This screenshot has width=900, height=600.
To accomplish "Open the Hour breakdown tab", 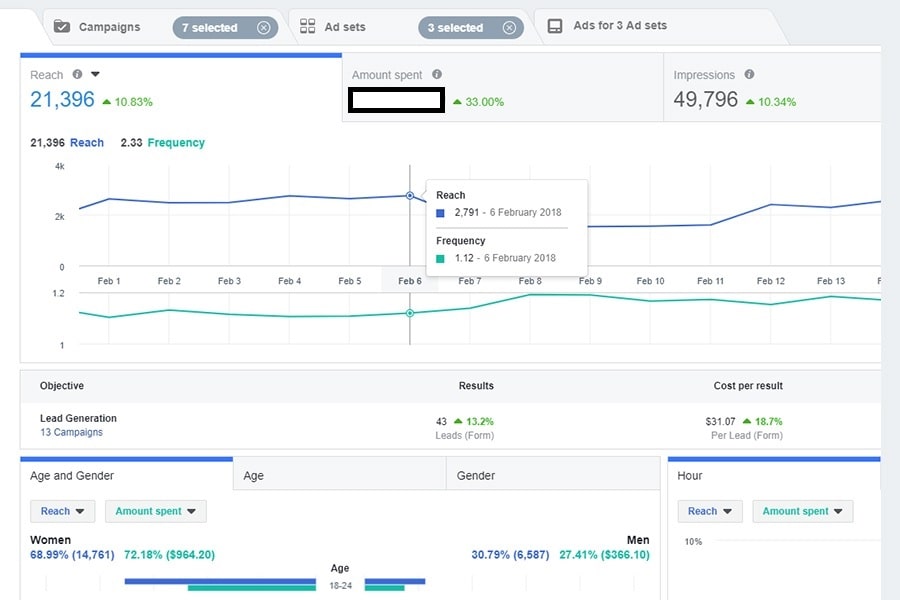I will [774, 475].
